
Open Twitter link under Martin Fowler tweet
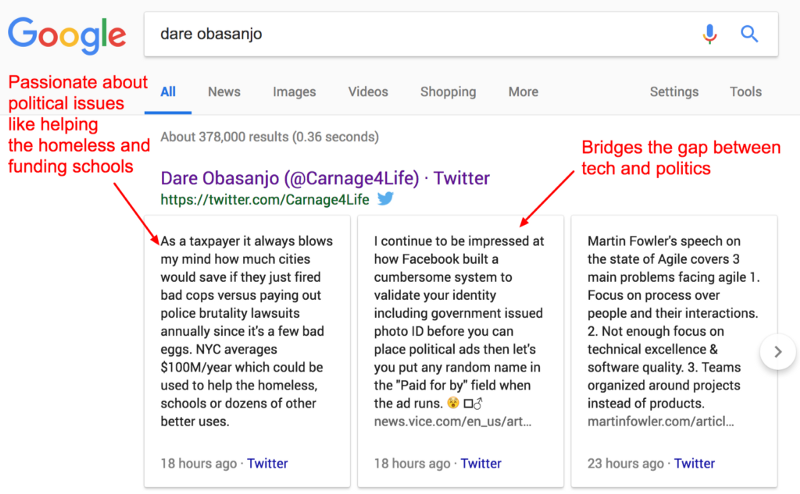[x=694, y=463]
